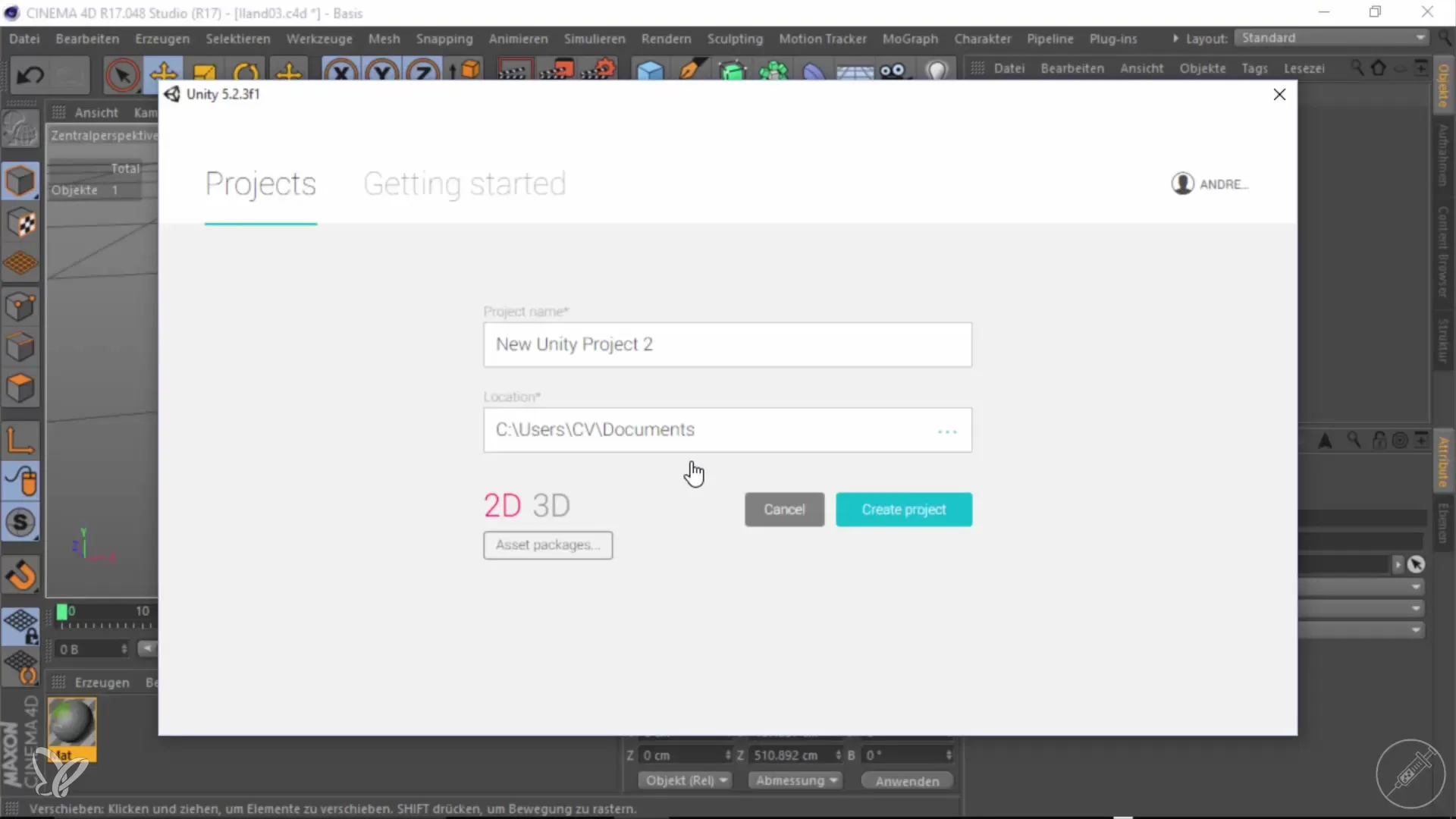Open the Datei menu in main menubar

click(24, 39)
